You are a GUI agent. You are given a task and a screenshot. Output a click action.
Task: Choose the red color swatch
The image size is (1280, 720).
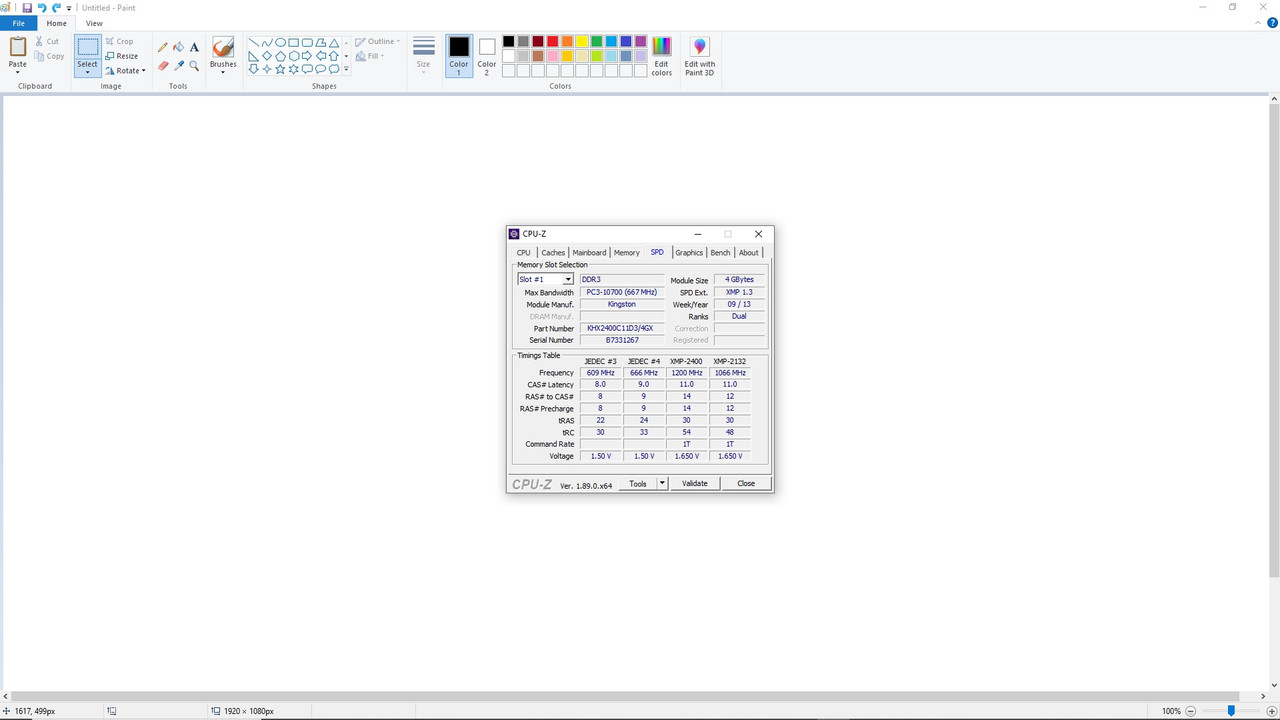click(x=552, y=41)
